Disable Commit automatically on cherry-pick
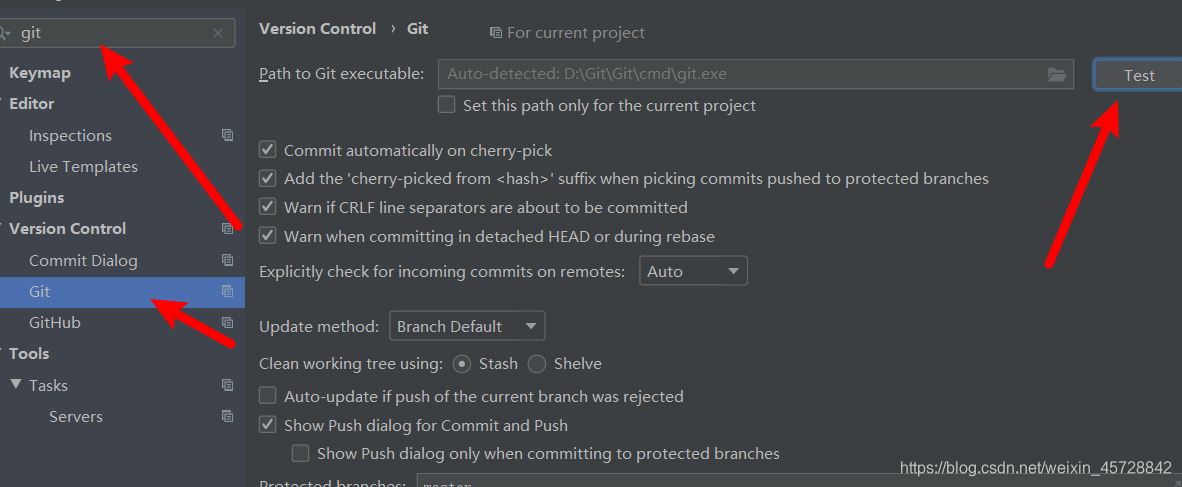Screen dimensions: 1182x487 pyautogui.click(x=267, y=150)
